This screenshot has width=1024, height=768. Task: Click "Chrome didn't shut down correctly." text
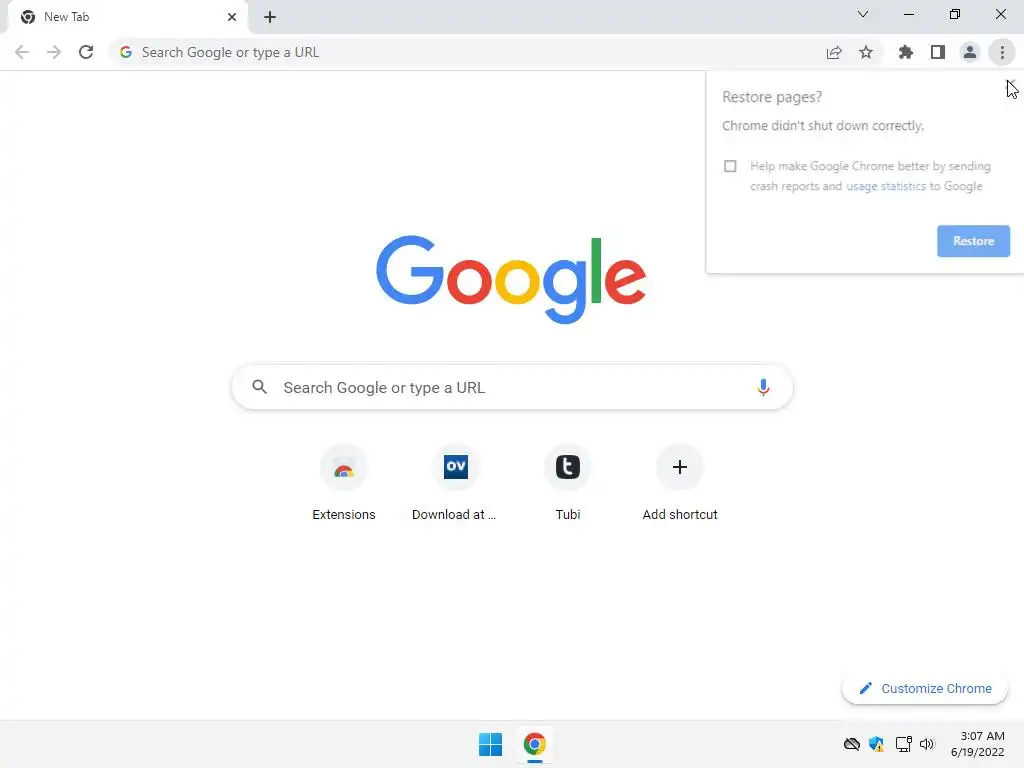(823, 126)
